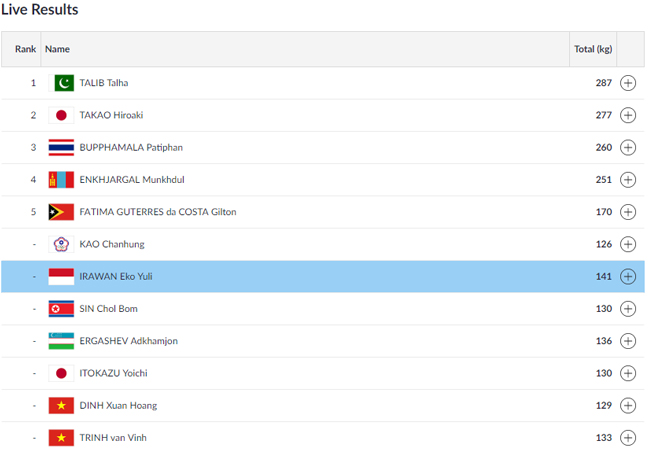Sort by the Name column header

coord(57,49)
